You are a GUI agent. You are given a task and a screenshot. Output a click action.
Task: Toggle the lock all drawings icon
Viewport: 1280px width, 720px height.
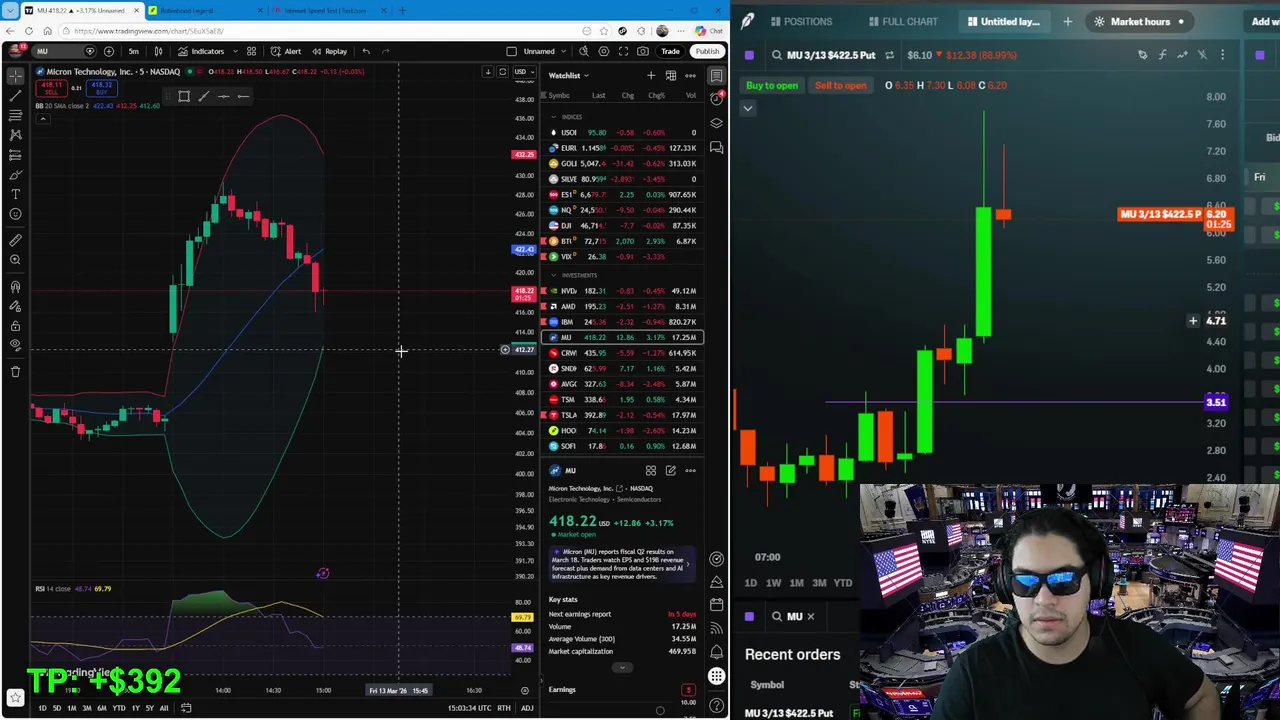point(15,326)
